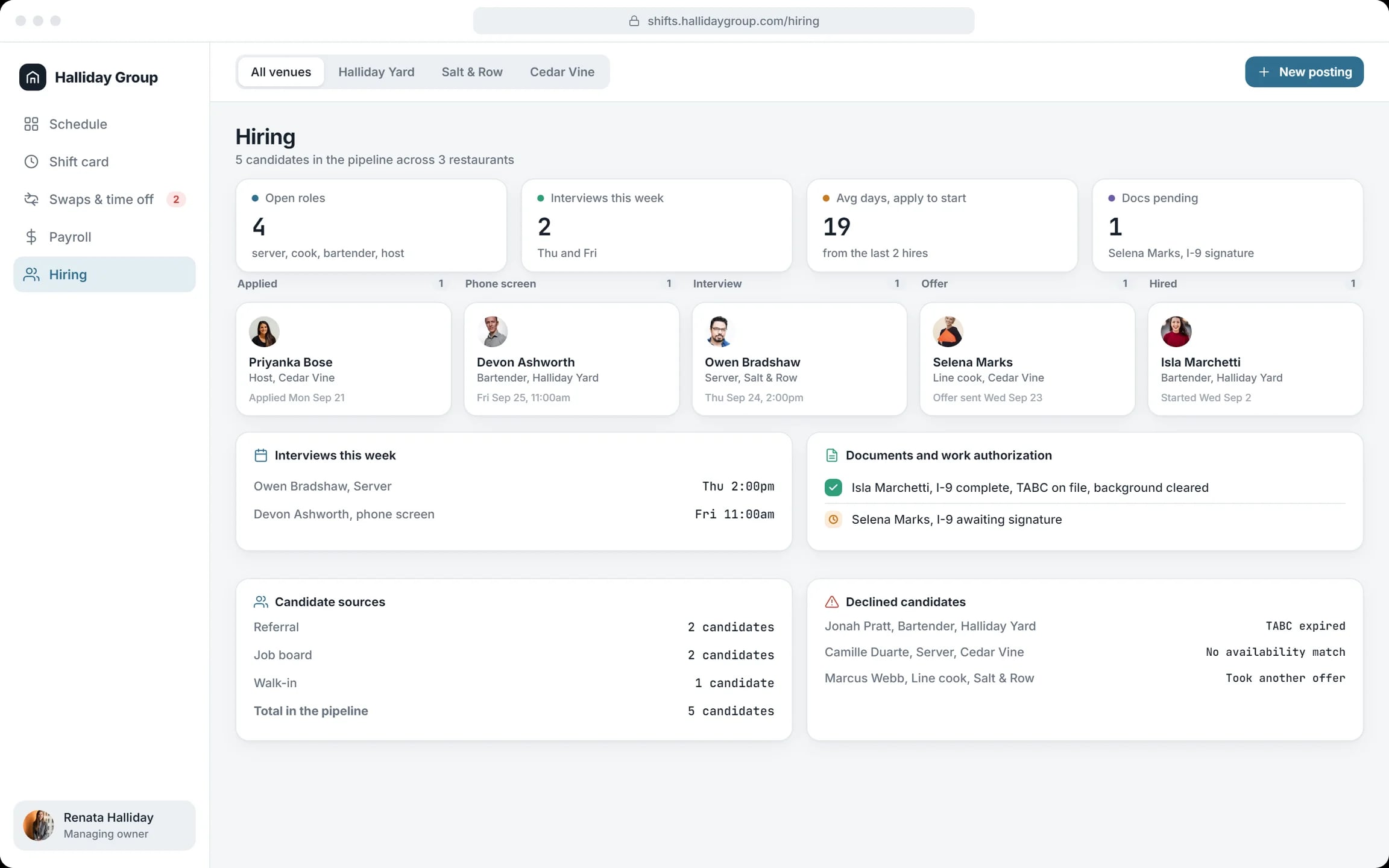This screenshot has width=1389, height=868.
Task: Click 'Camille Duarte, Server, Cedar Vine' row
Action: [x=1085, y=652]
